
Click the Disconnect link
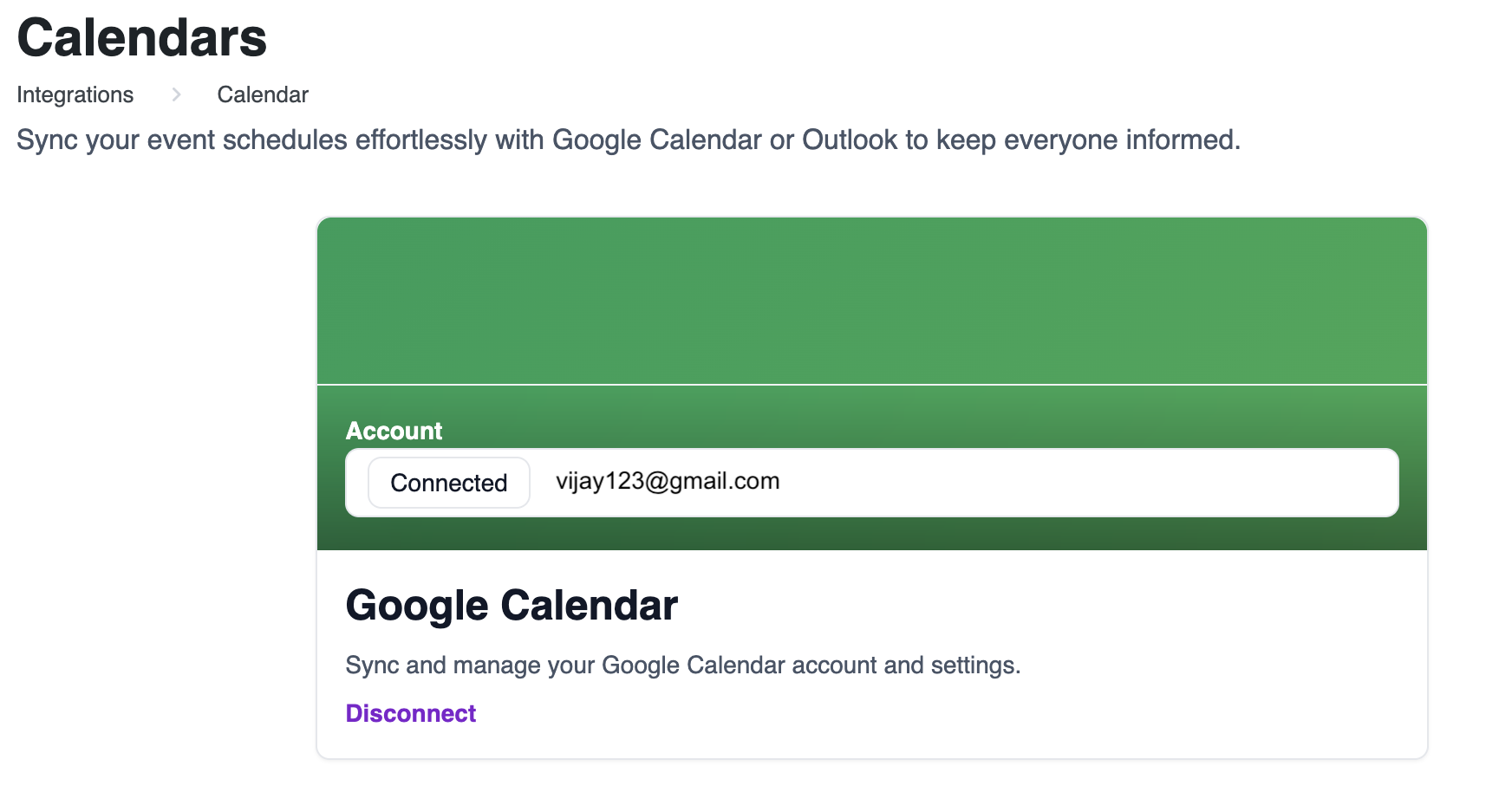click(411, 713)
